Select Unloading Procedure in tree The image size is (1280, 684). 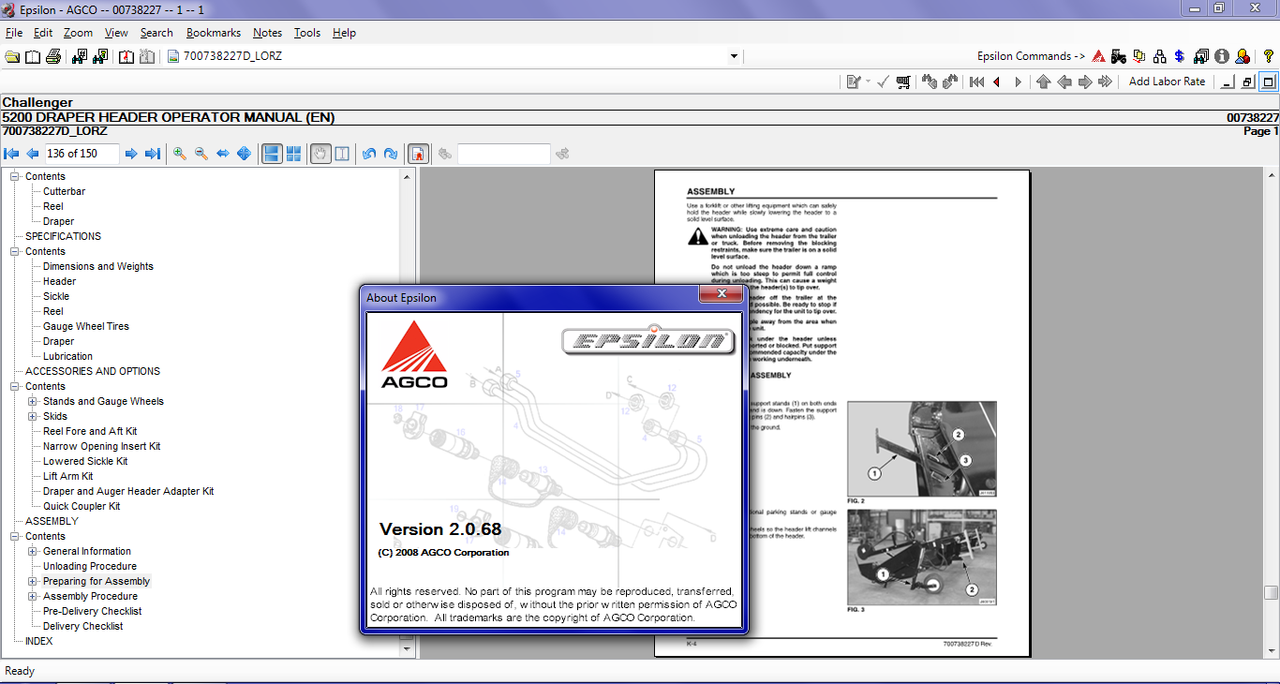[90, 566]
